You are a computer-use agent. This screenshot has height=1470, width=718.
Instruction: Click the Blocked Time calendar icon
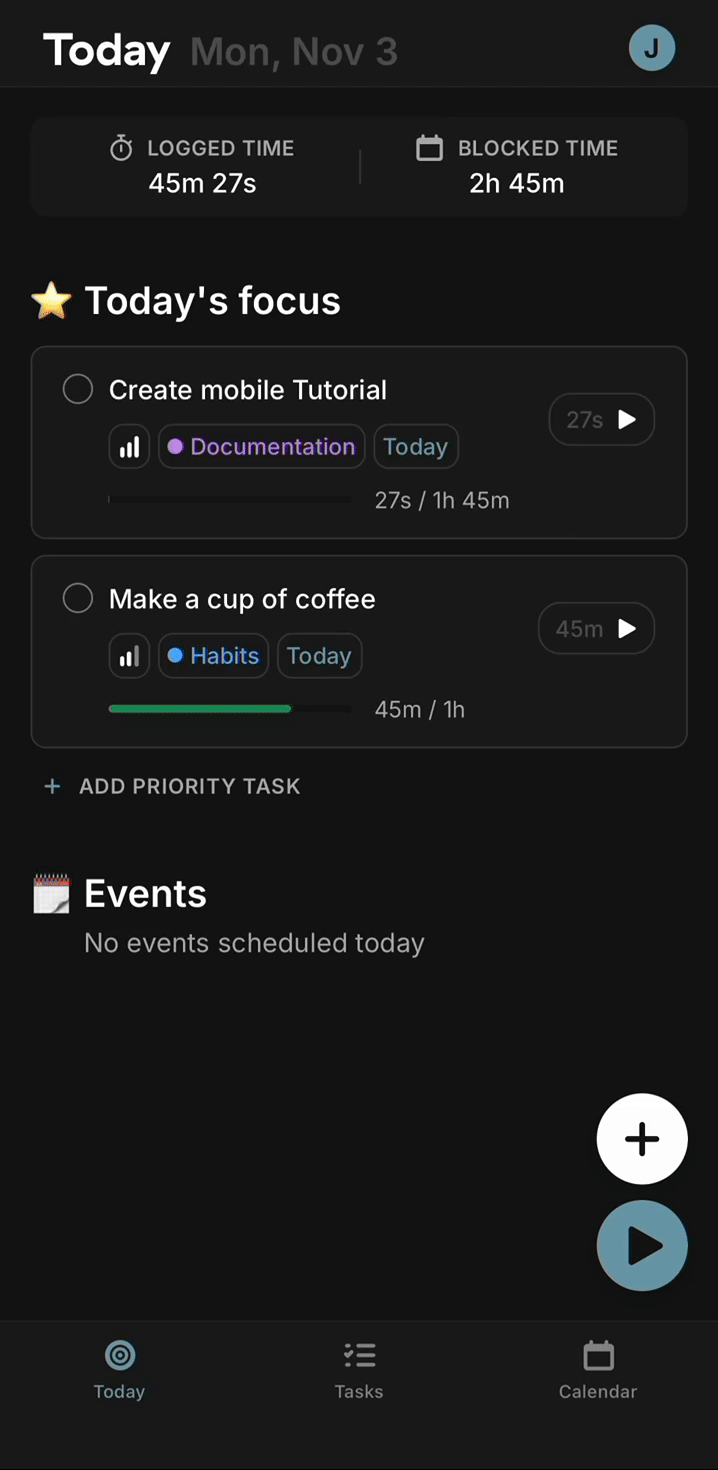tap(429, 149)
